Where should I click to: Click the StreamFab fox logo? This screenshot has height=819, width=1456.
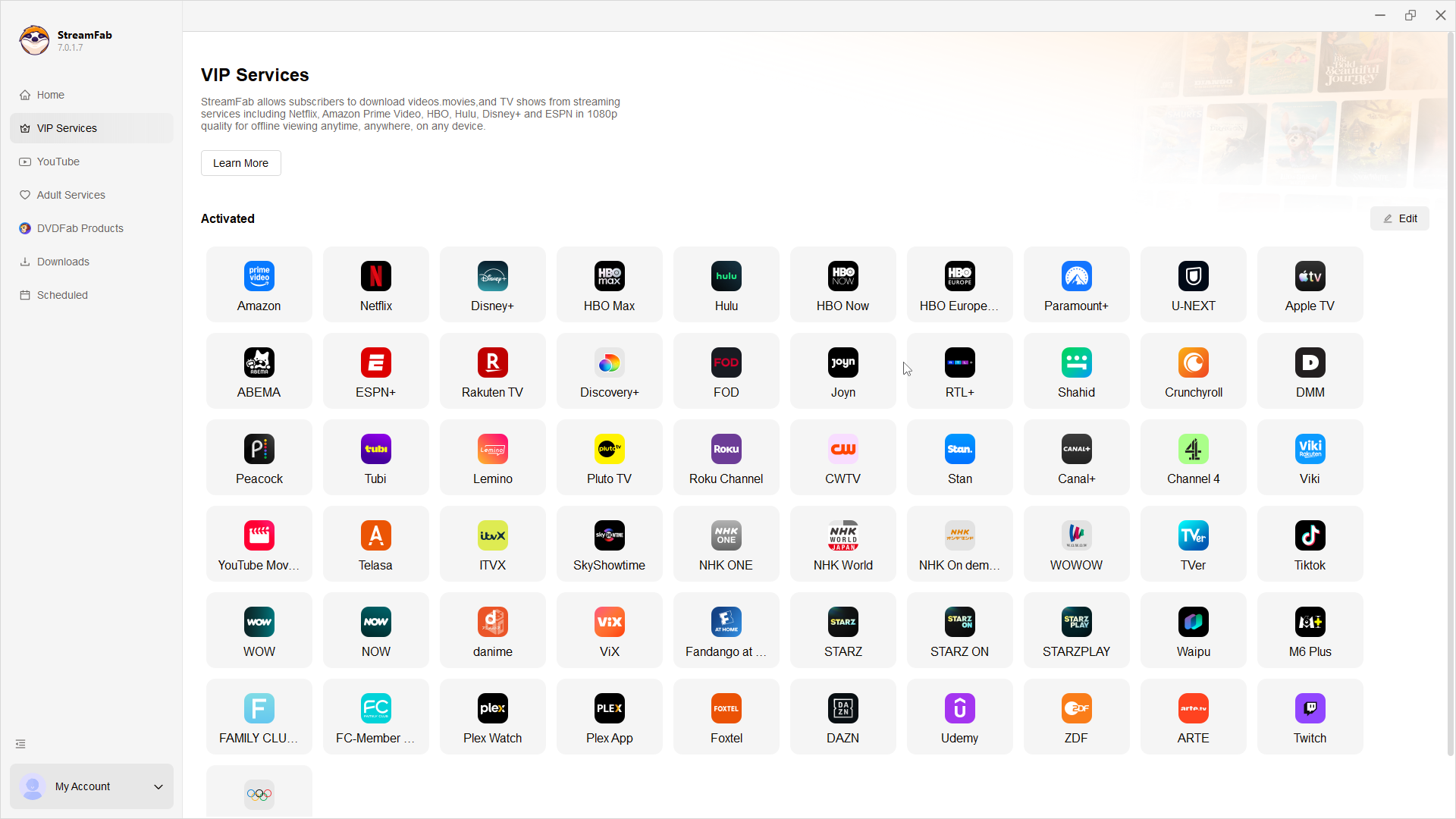34,40
